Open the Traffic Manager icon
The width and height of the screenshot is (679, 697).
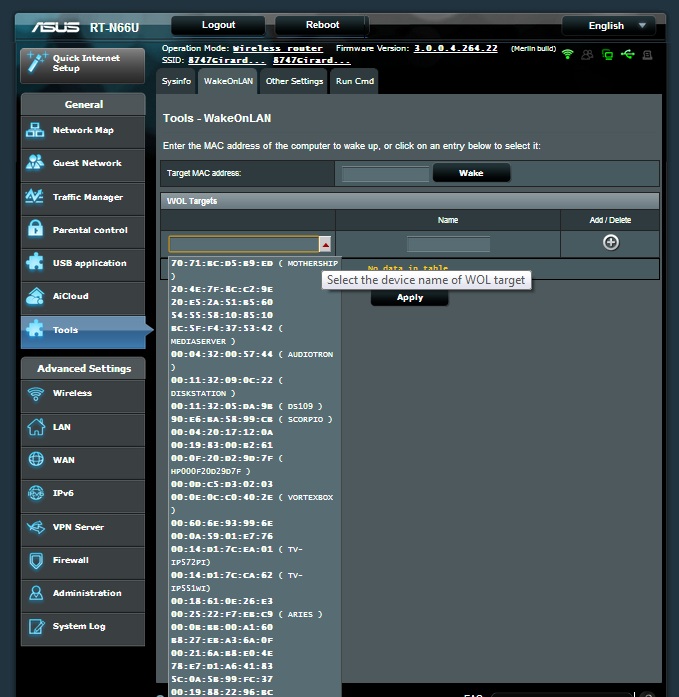35,196
